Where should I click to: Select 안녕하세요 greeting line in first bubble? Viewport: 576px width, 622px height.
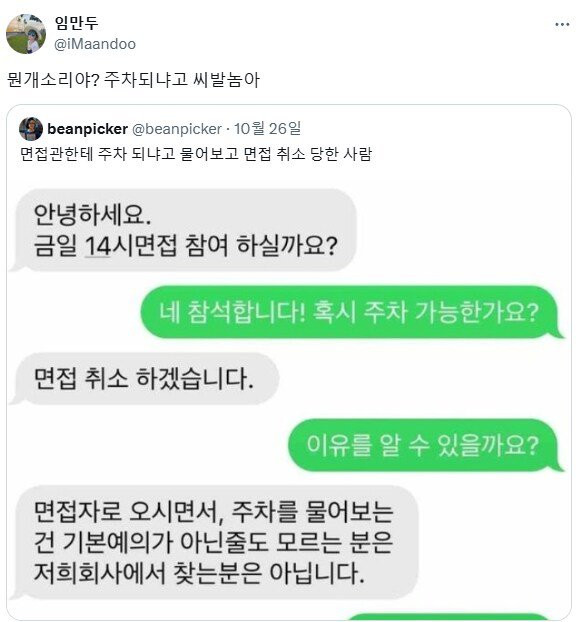point(92,215)
